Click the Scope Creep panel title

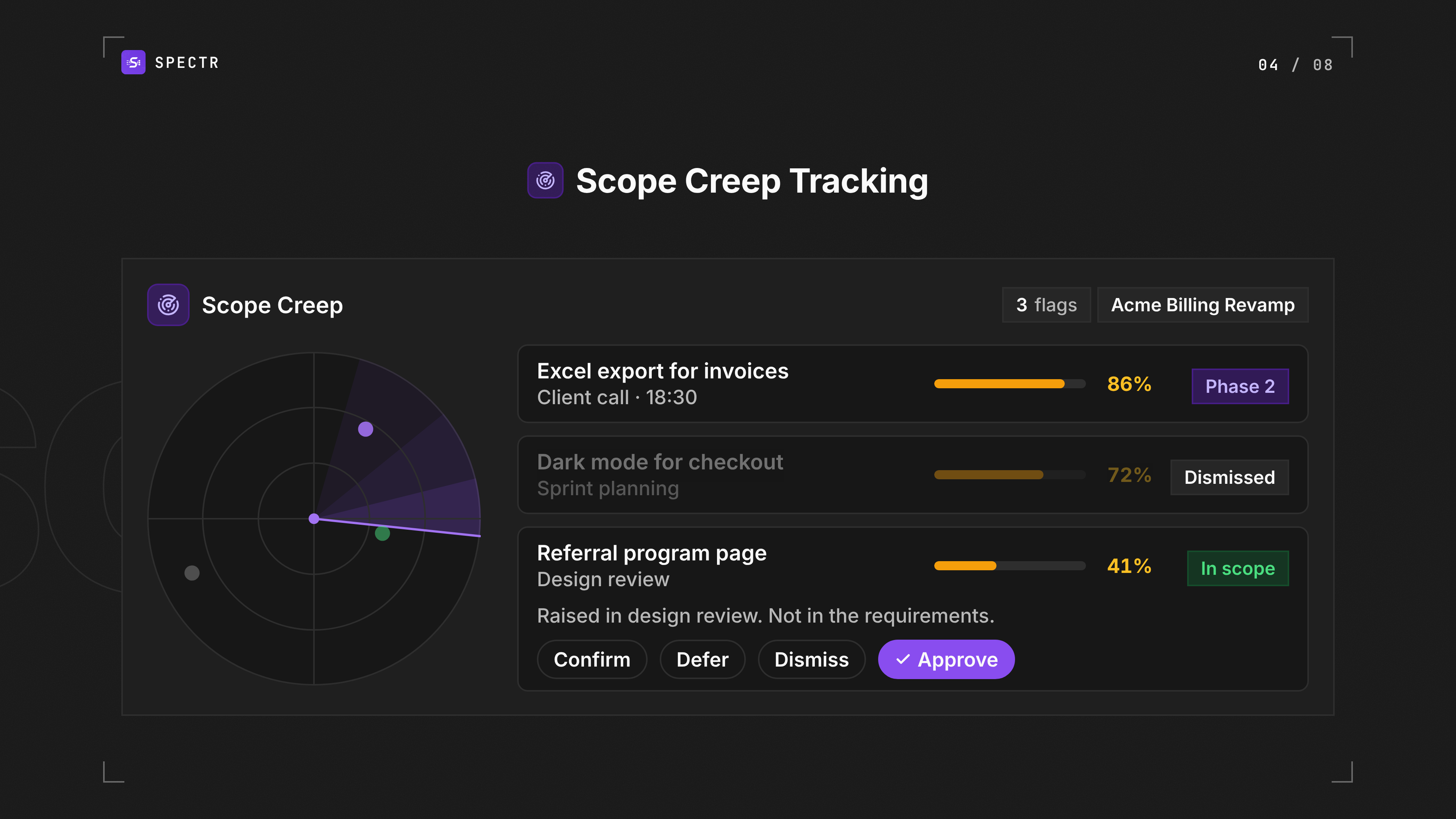click(273, 305)
